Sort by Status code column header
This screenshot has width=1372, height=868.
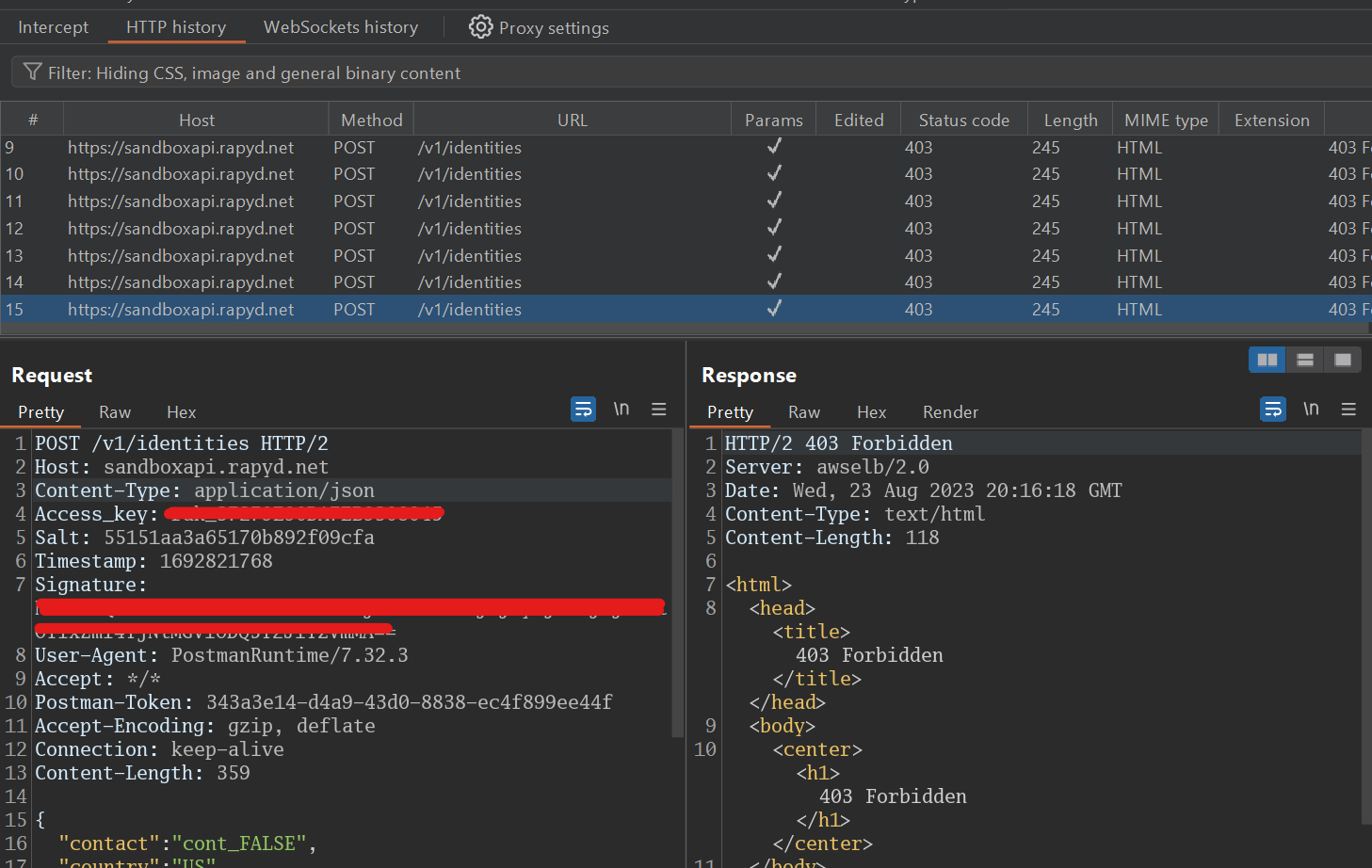point(963,120)
